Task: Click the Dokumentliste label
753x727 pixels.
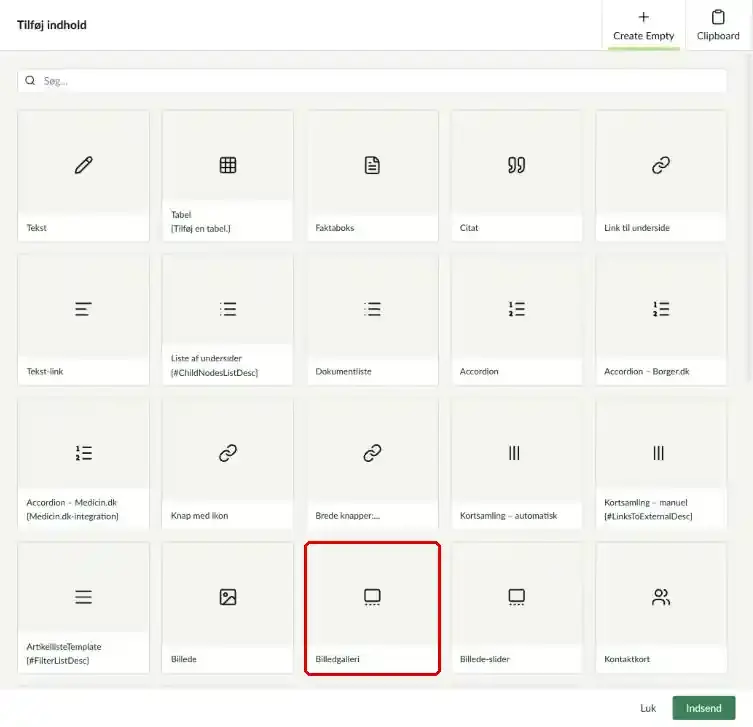Action: click(x=343, y=371)
